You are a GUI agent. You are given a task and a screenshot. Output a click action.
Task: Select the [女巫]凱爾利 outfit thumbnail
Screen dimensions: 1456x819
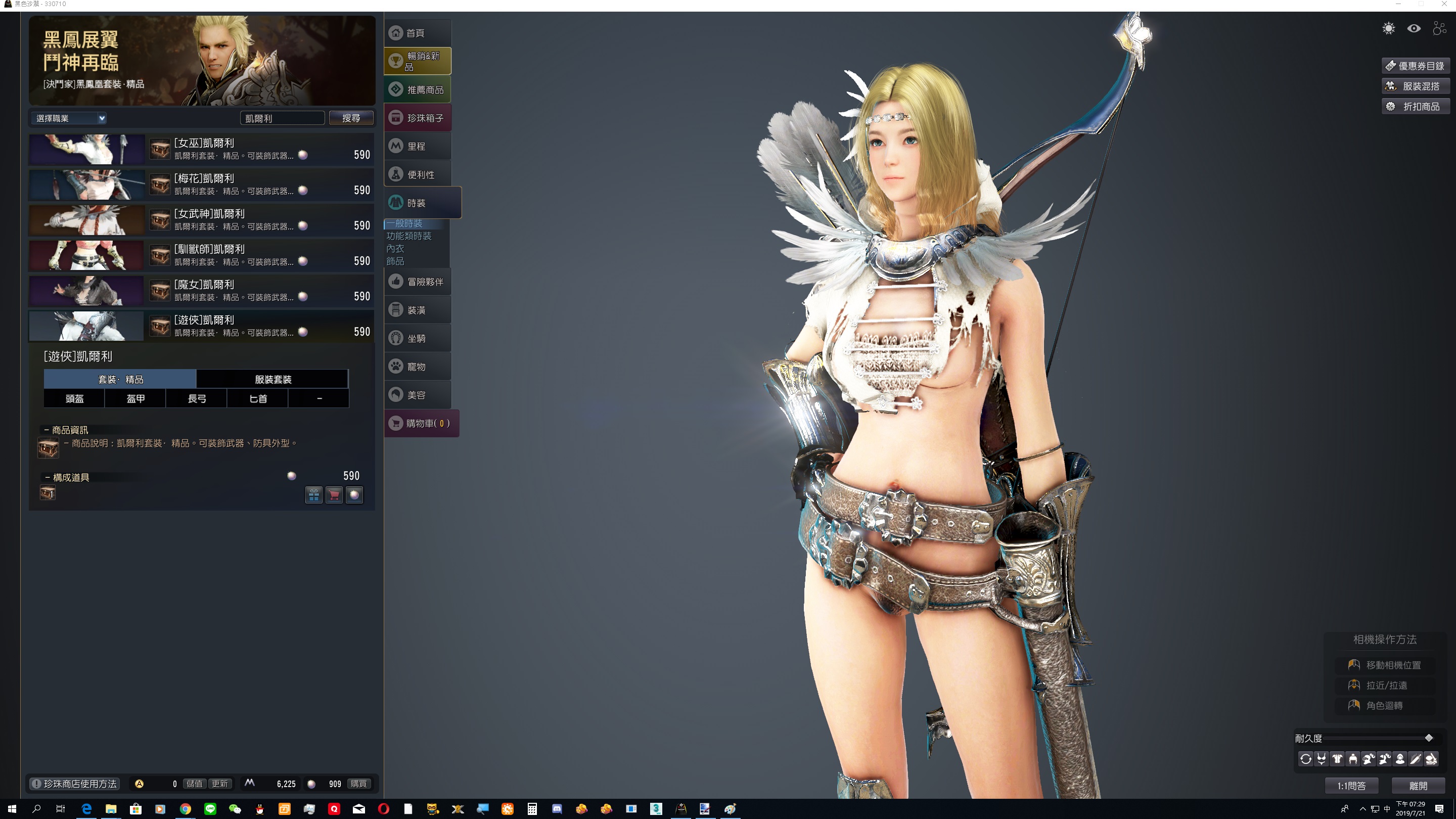(86, 149)
